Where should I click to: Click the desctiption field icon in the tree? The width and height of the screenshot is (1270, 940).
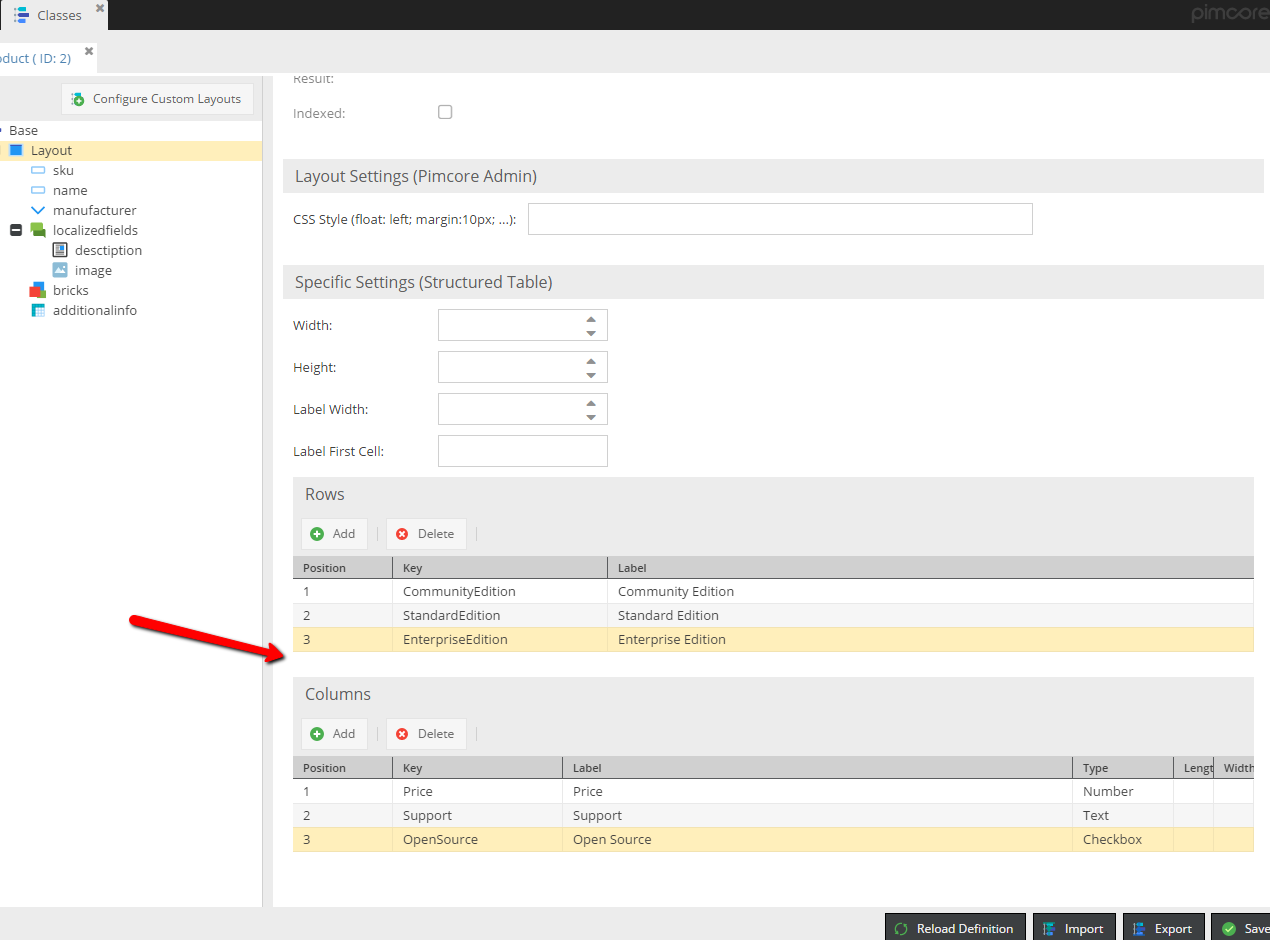pyautogui.click(x=60, y=250)
